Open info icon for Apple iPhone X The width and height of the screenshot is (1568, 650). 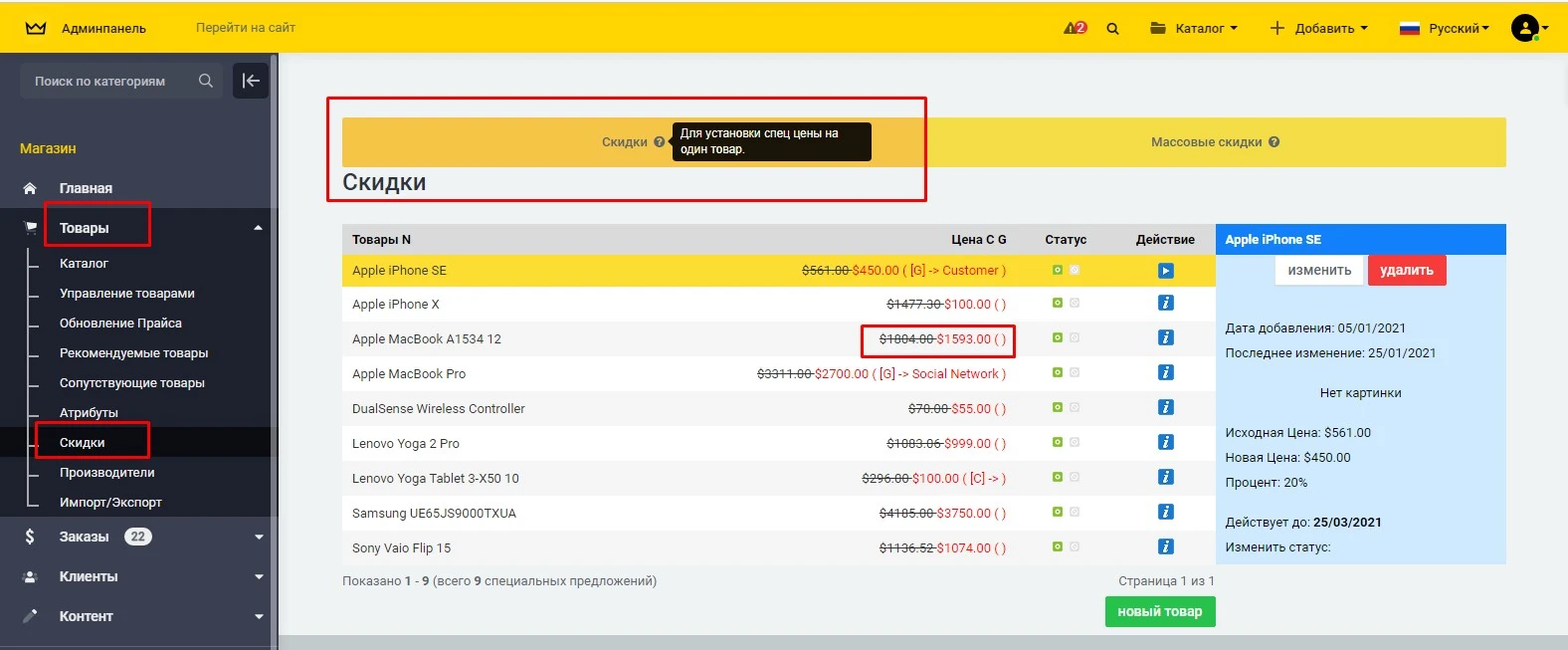coord(1165,303)
